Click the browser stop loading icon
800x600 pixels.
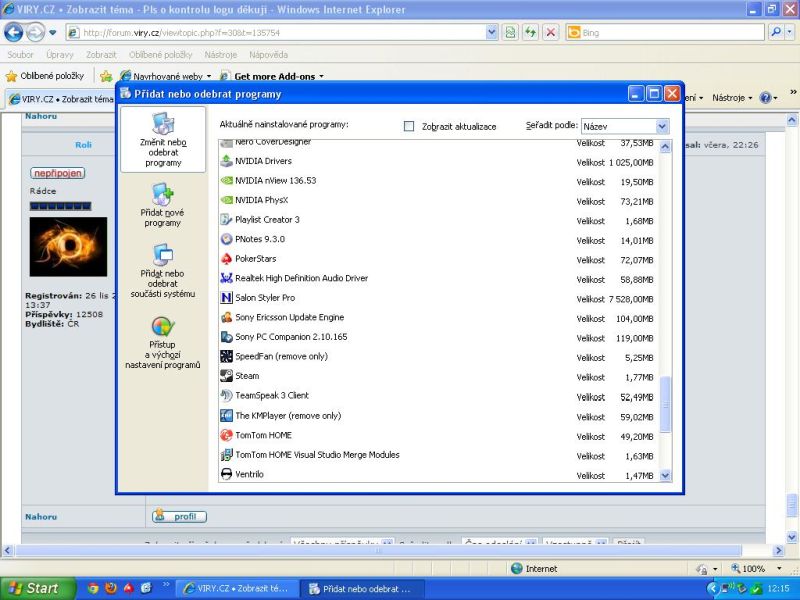[551, 33]
